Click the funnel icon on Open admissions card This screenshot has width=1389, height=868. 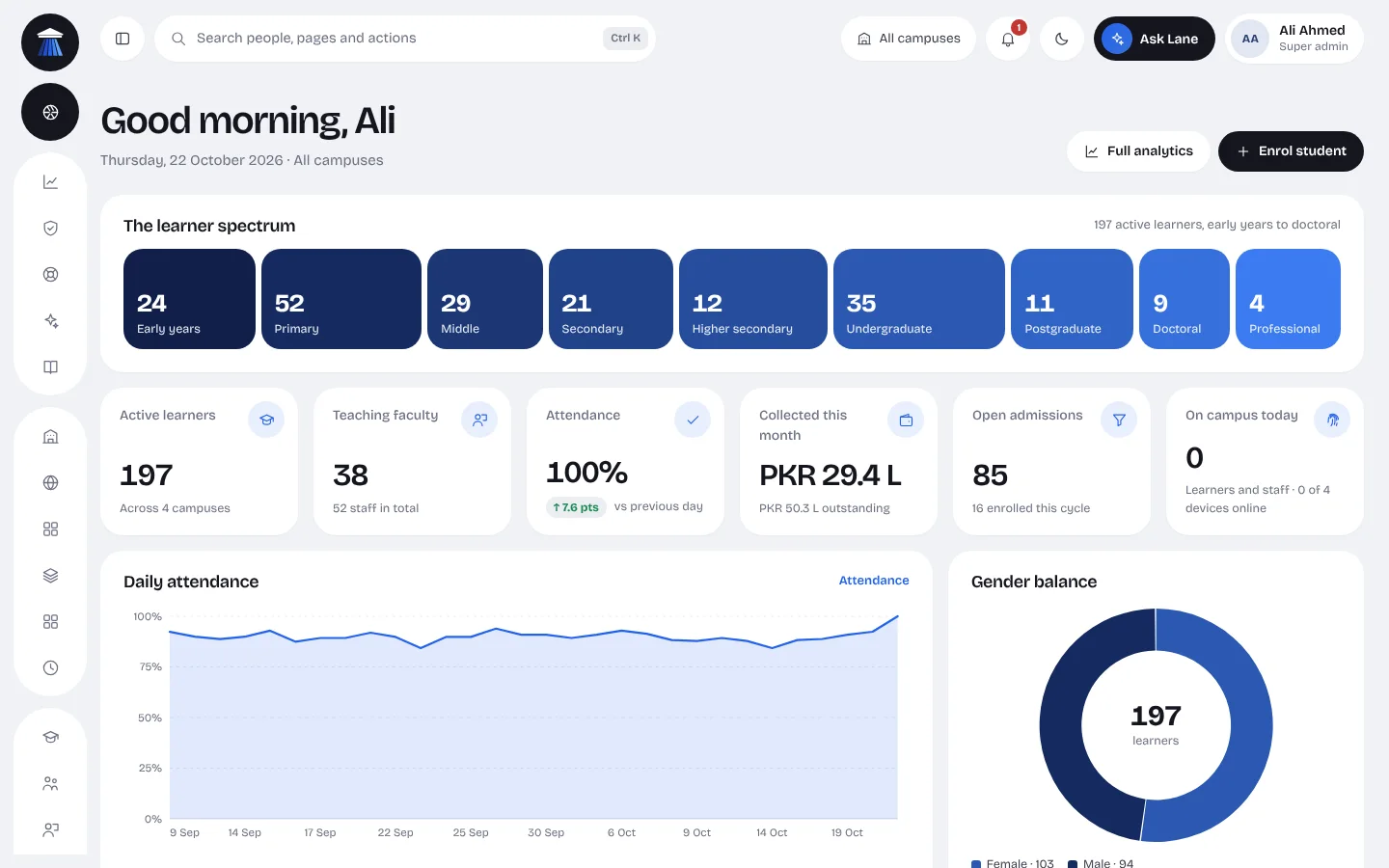[x=1119, y=420]
